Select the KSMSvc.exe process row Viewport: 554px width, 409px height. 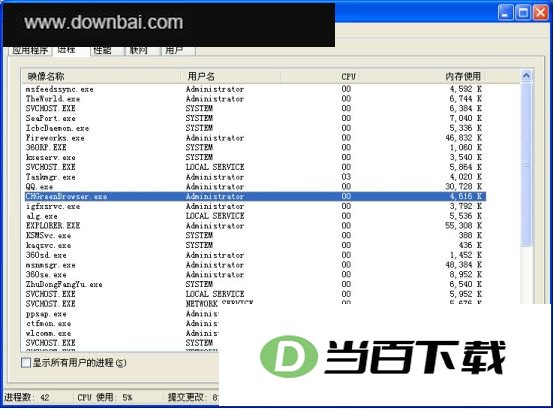click(x=255, y=236)
